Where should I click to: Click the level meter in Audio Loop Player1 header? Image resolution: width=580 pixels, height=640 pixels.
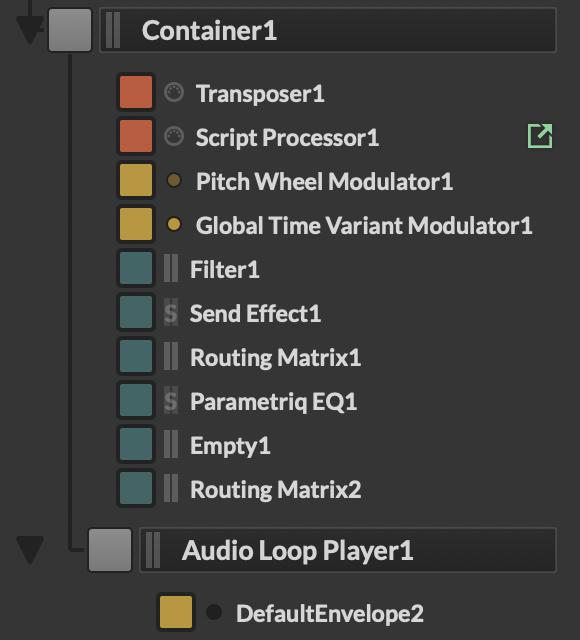pyautogui.click(x=153, y=550)
